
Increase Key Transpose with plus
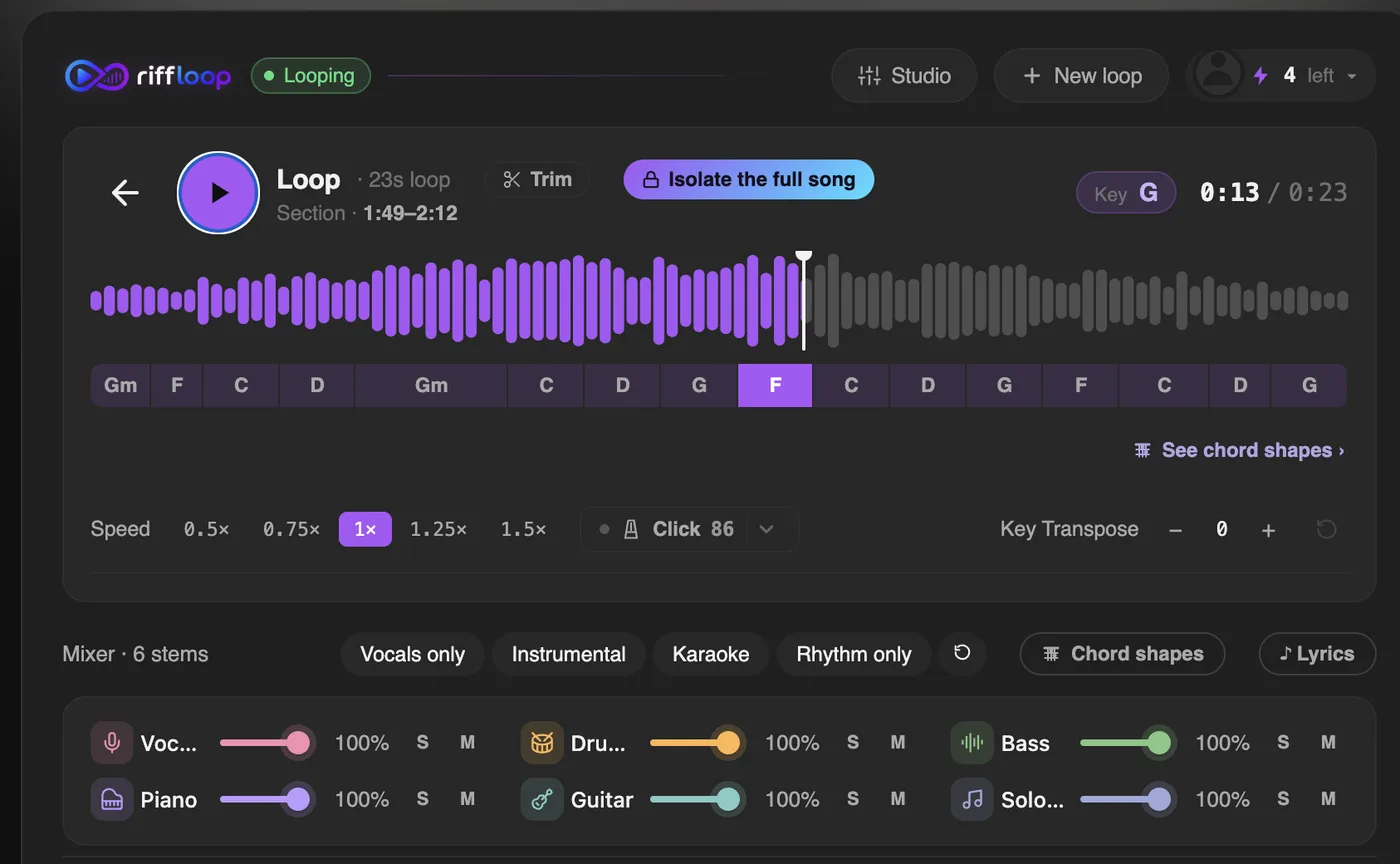[1268, 530]
